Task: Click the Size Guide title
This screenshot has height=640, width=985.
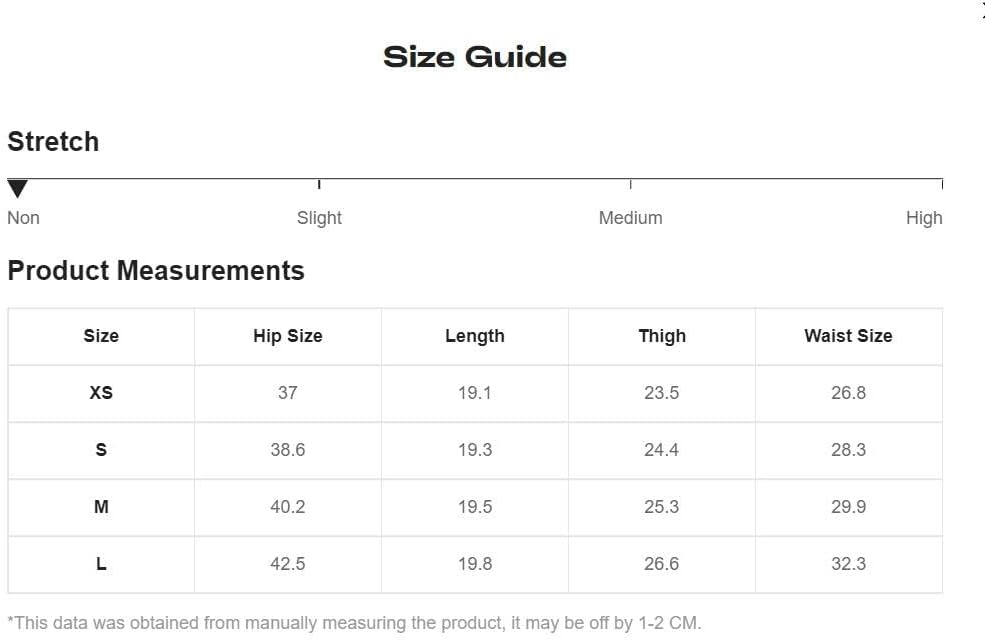Action: pyautogui.click(x=475, y=57)
